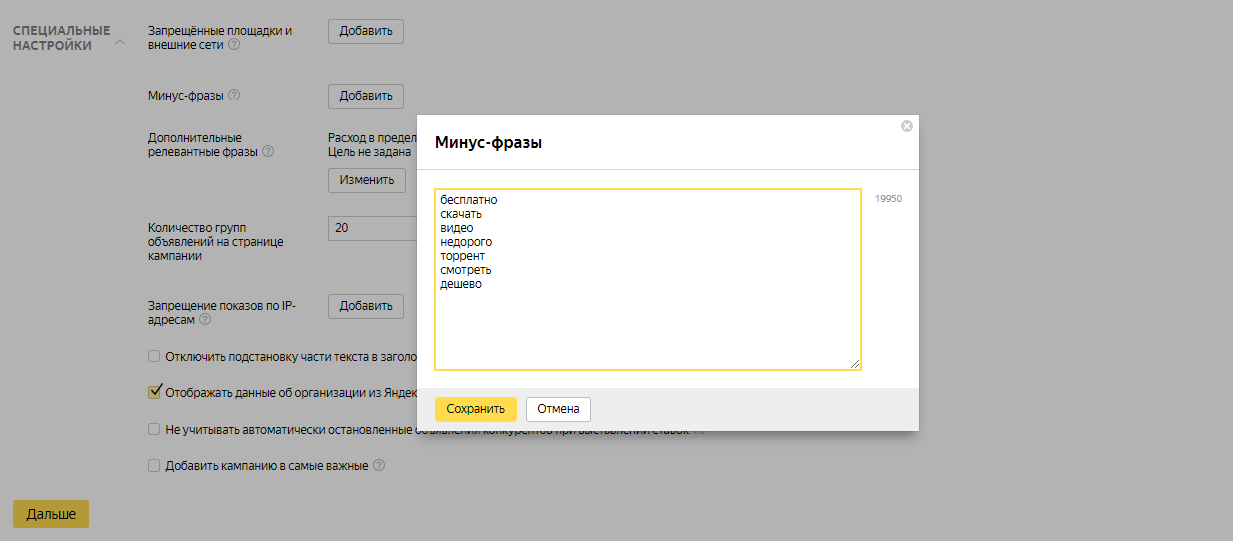Close the Минус-фразы dialog with X icon

(907, 126)
